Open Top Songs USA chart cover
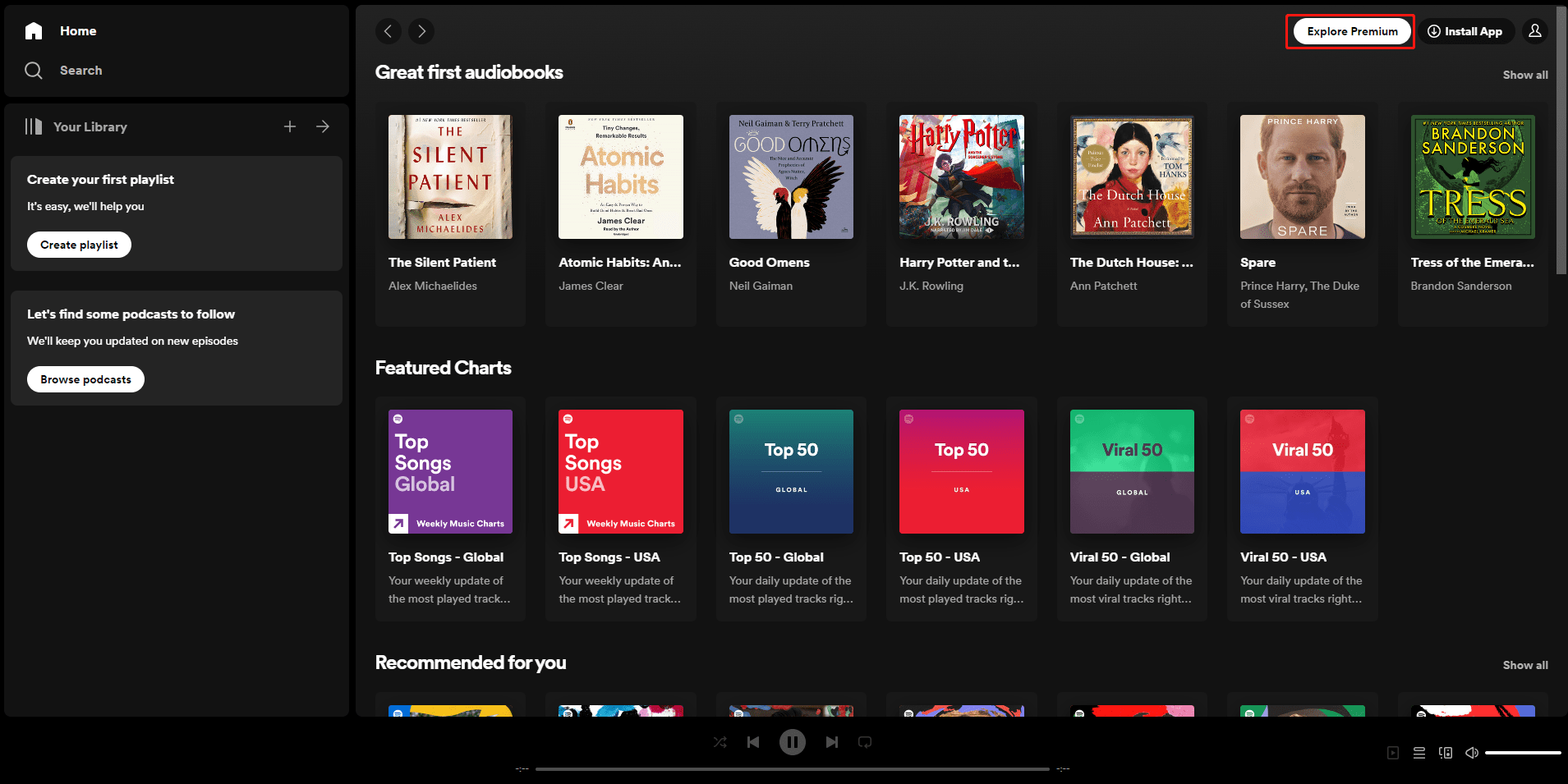 click(621, 471)
